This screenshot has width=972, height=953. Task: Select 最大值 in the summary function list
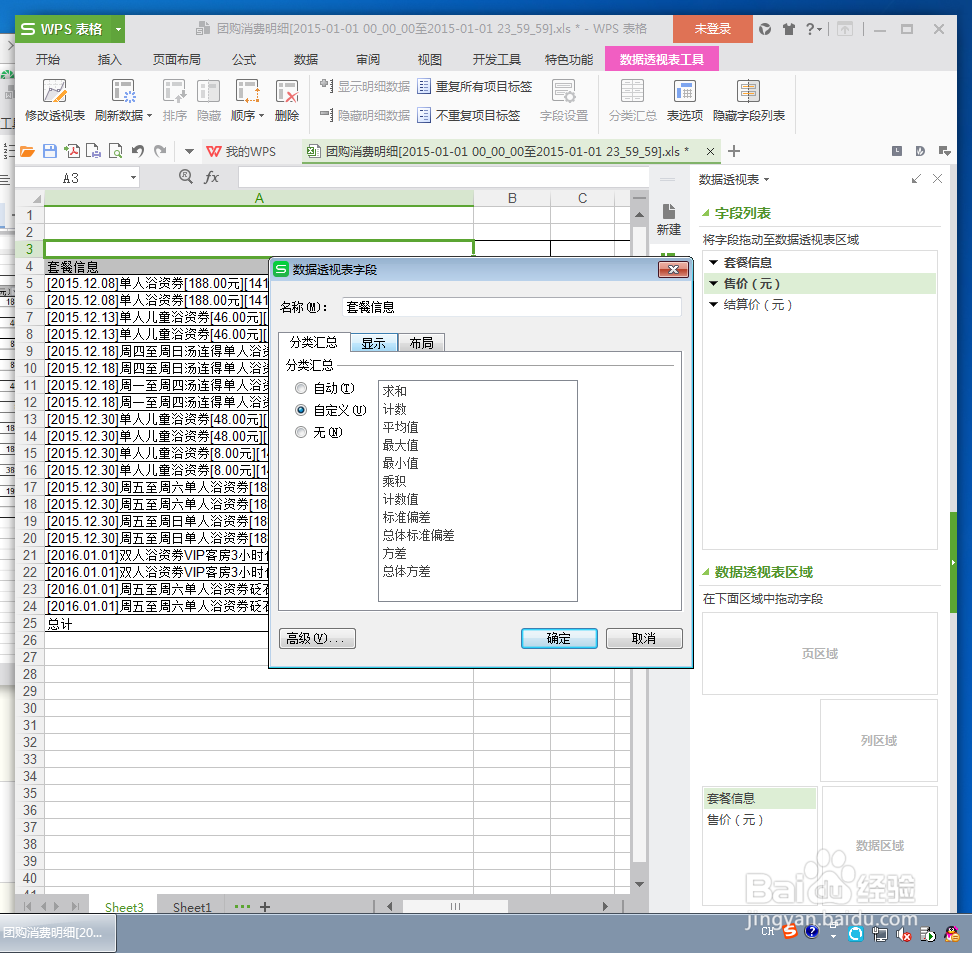(400, 445)
